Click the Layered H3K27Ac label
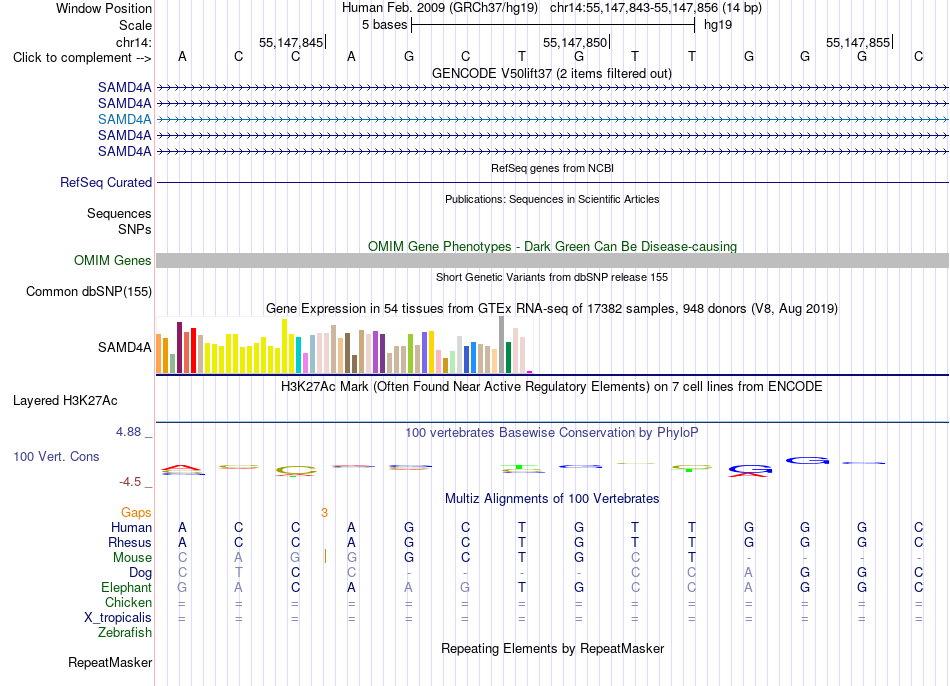Image resolution: width=950 pixels, height=686 pixels. coord(65,401)
